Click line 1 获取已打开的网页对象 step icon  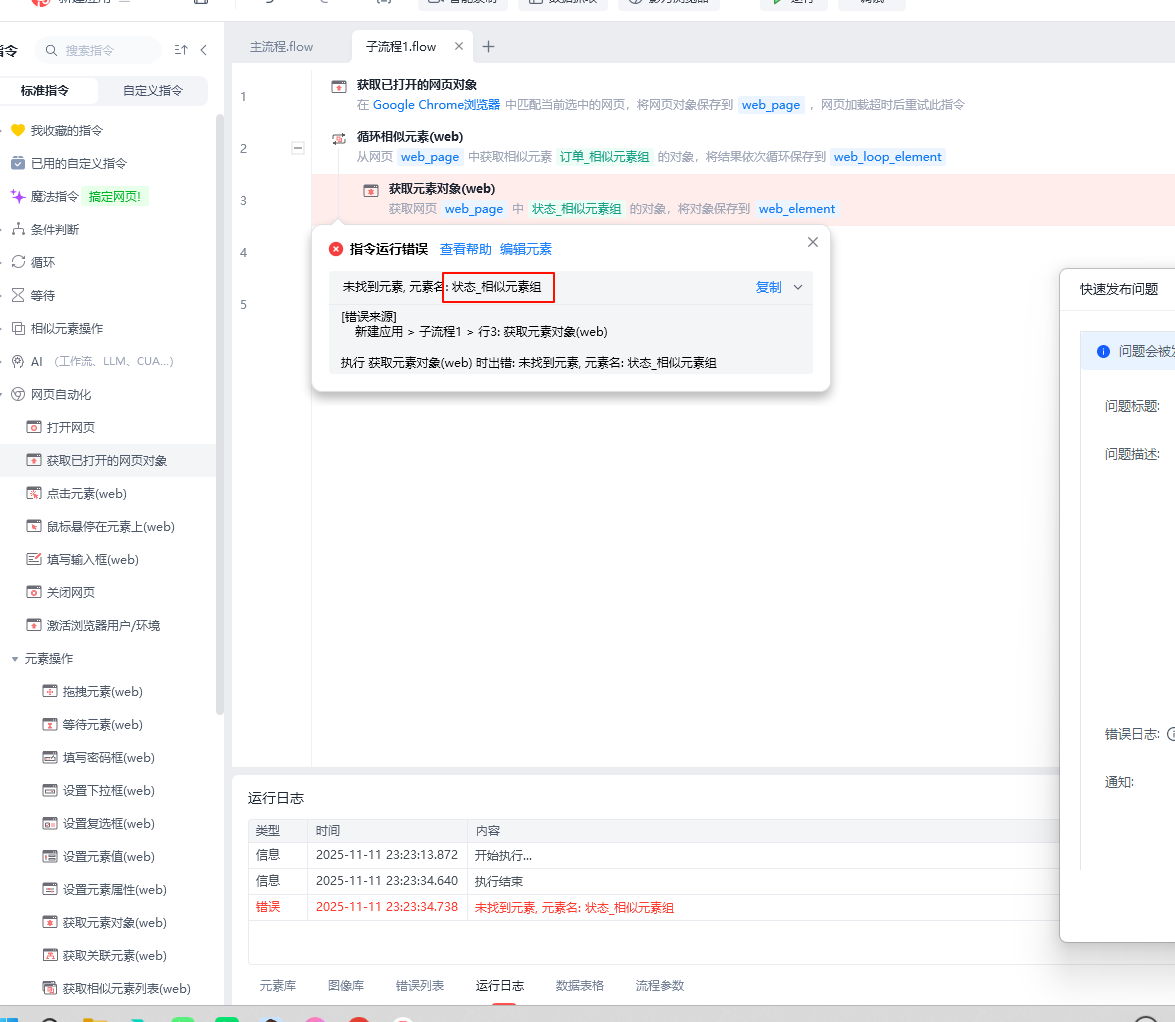point(339,87)
